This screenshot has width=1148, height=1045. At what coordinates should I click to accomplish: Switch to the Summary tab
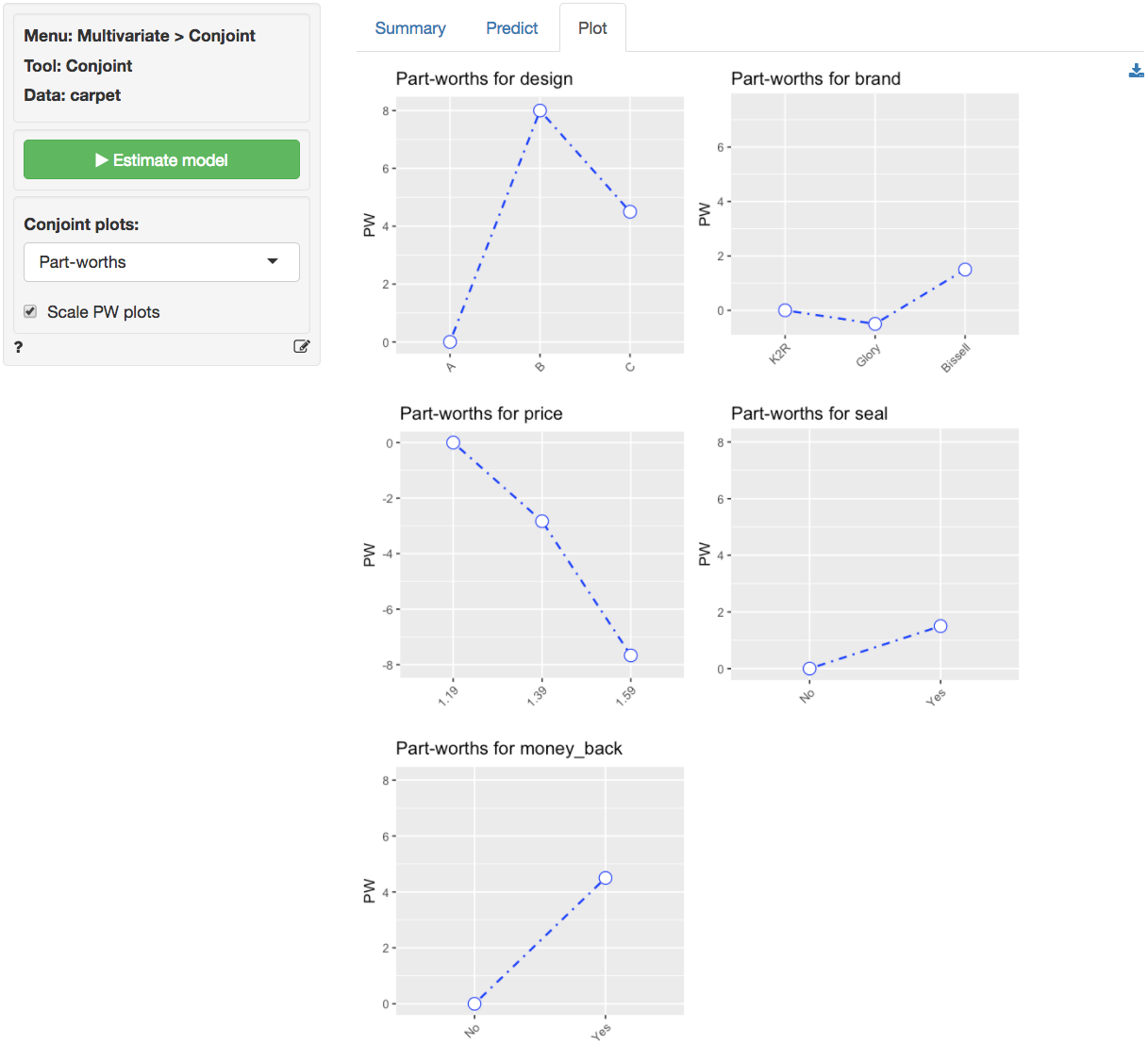tap(410, 28)
